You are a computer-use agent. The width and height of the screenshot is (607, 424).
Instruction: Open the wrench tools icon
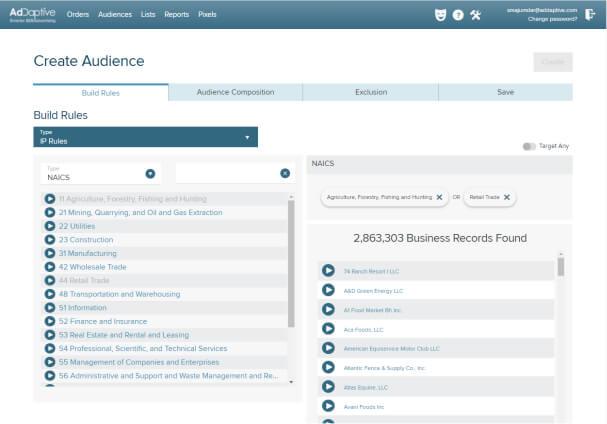(475, 15)
